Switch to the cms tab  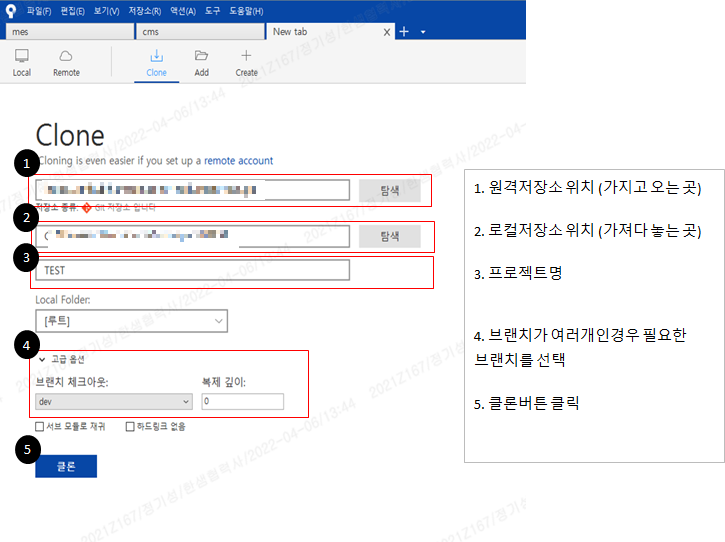[200, 31]
